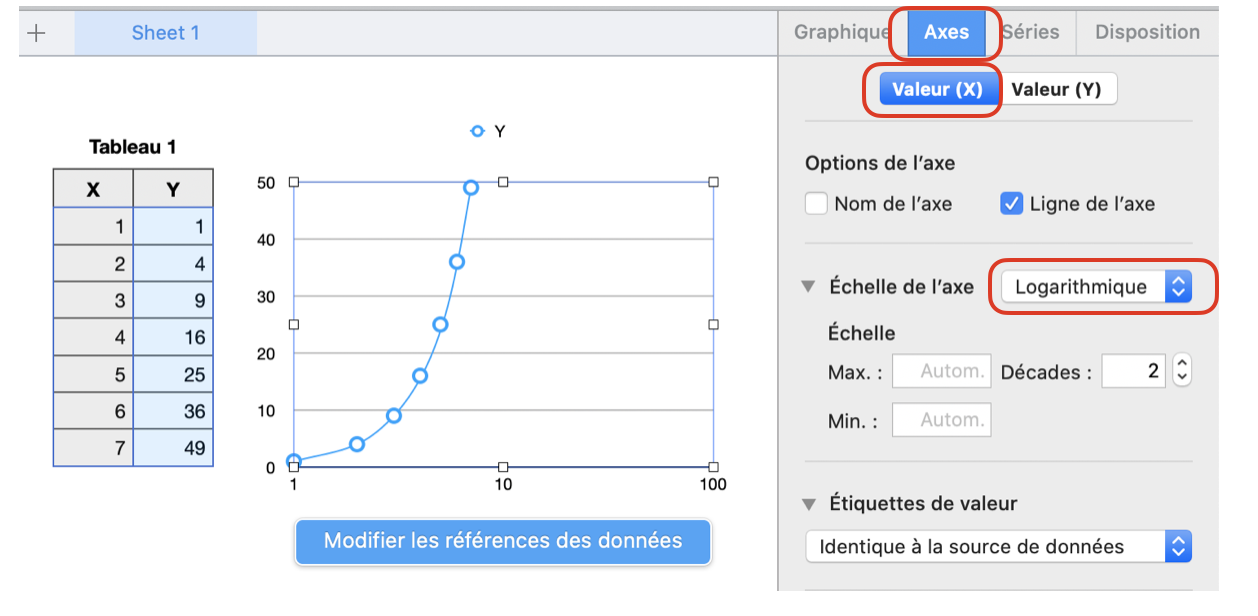
Task: Click the Max. scale input field
Action: 940,371
